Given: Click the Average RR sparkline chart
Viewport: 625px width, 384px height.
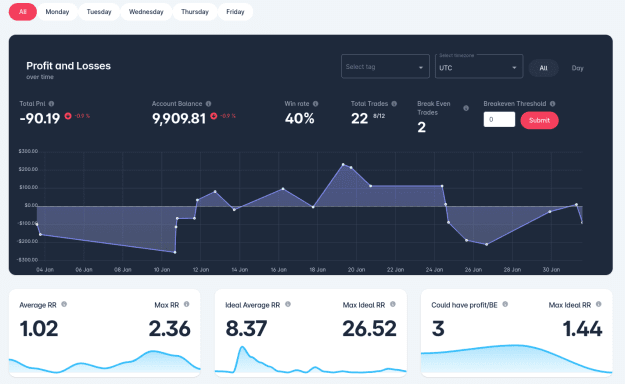Looking at the screenshot, I should [x=104, y=362].
